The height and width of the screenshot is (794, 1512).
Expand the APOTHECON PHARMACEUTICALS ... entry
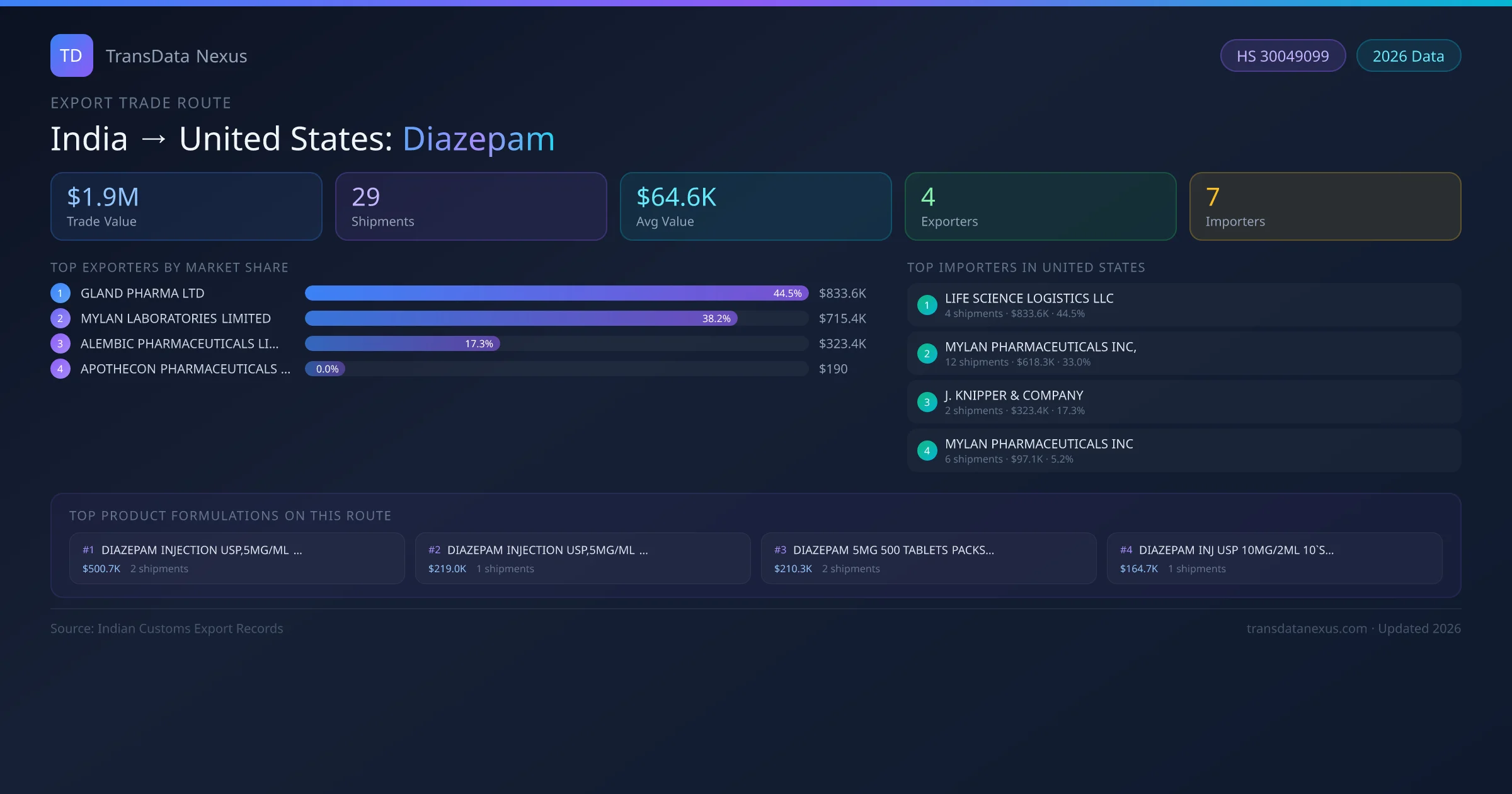point(186,369)
